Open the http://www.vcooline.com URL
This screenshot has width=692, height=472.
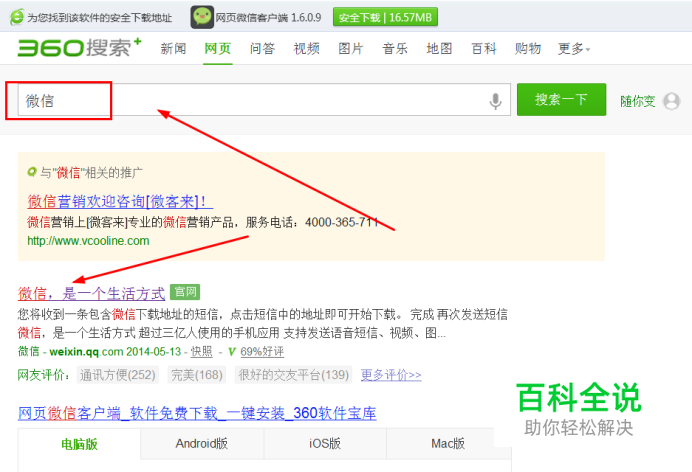pos(88,241)
